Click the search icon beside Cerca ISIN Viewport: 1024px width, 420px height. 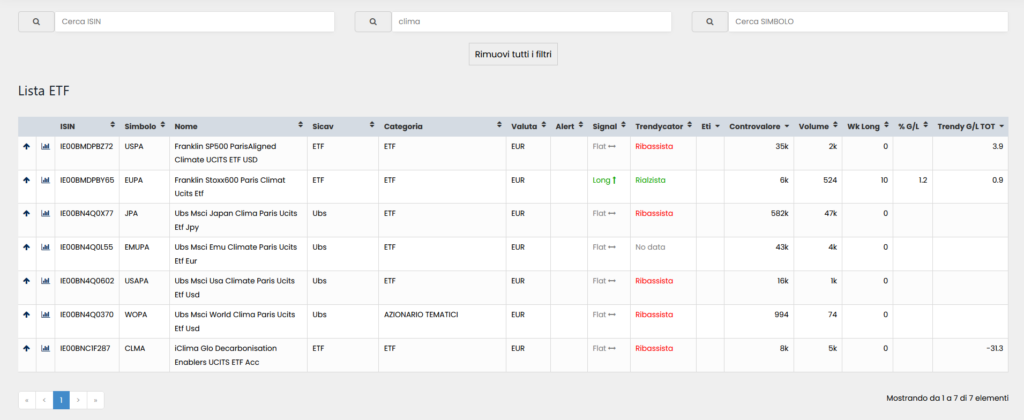[x=36, y=21]
